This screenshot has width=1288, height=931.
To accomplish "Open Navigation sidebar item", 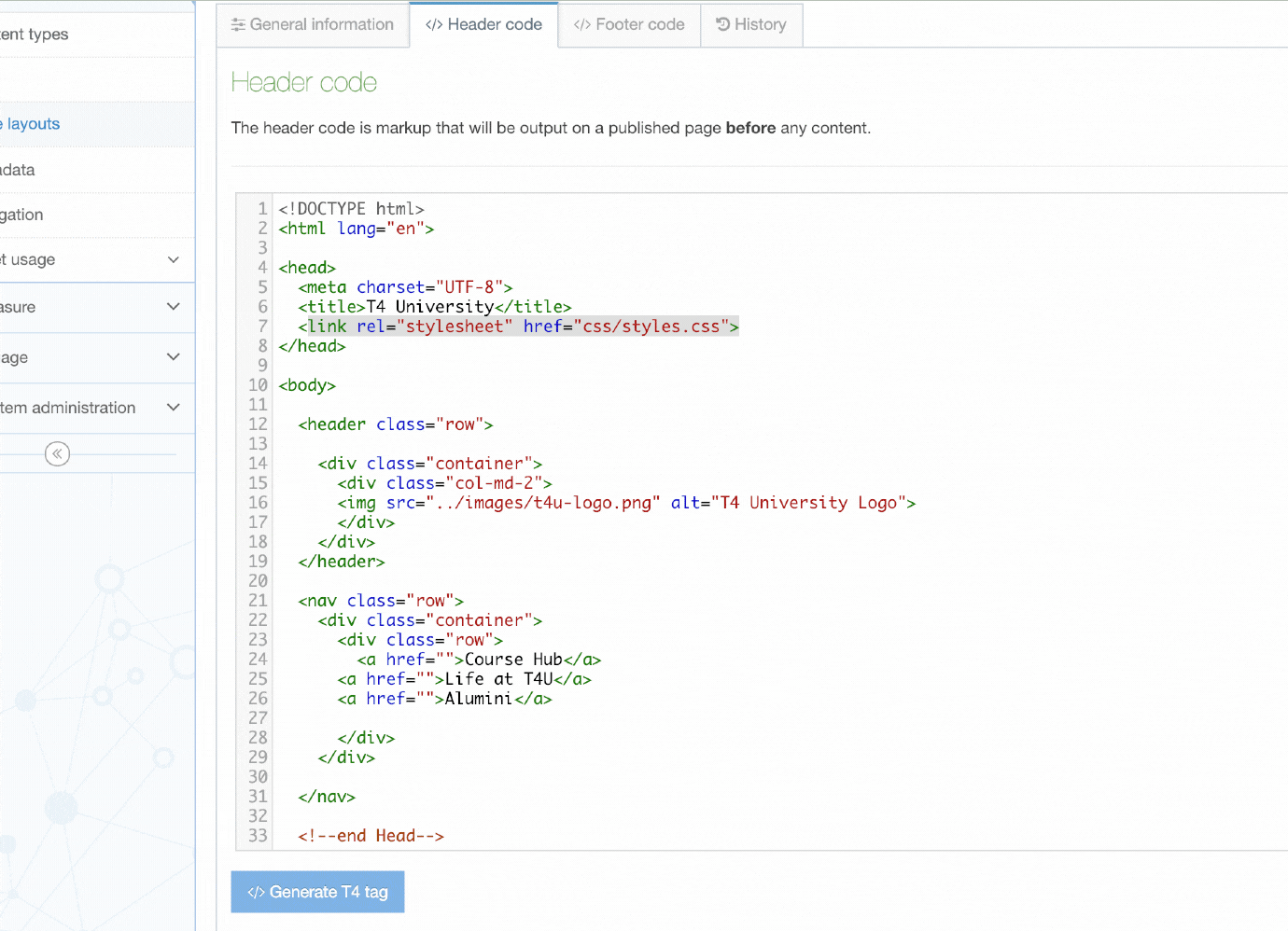I will pyautogui.click(x=22, y=215).
